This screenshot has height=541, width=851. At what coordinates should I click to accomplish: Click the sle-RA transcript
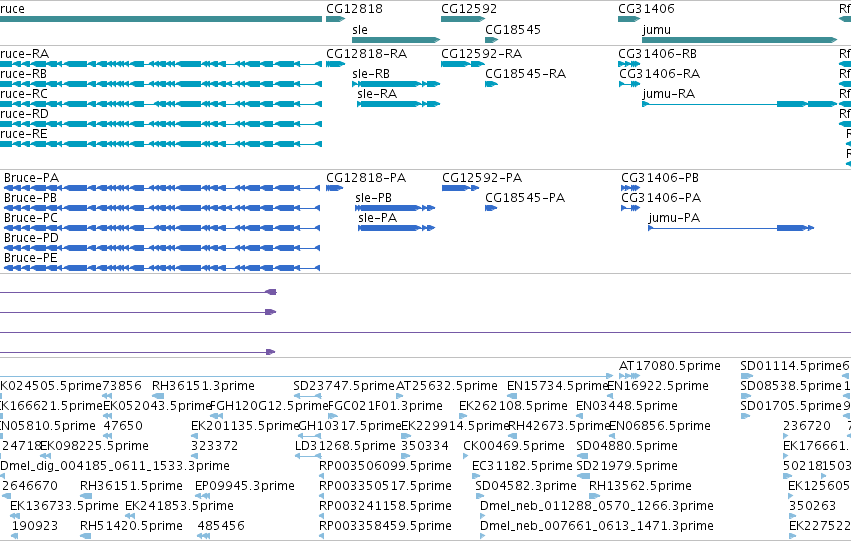click(398, 104)
